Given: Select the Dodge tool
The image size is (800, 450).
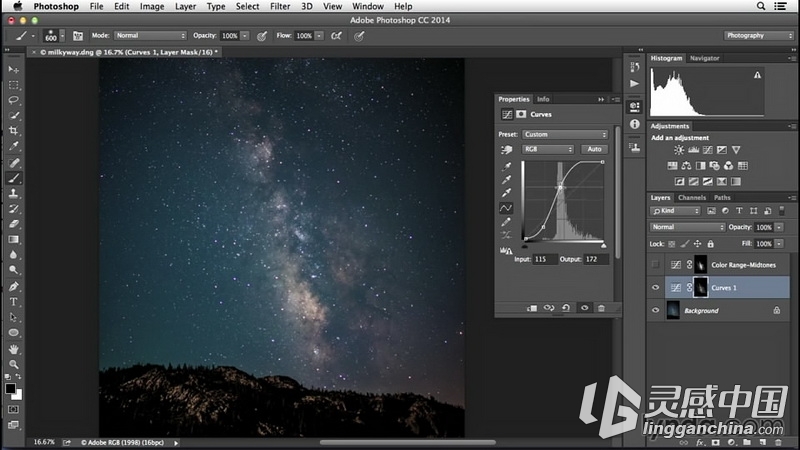Looking at the screenshot, I should tap(14, 270).
